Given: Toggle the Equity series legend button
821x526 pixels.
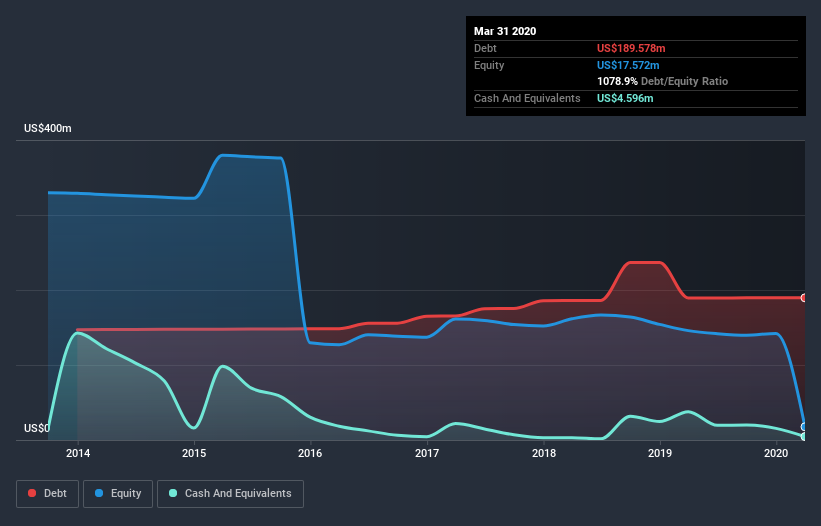Looking at the screenshot, I should pos(118,494).
